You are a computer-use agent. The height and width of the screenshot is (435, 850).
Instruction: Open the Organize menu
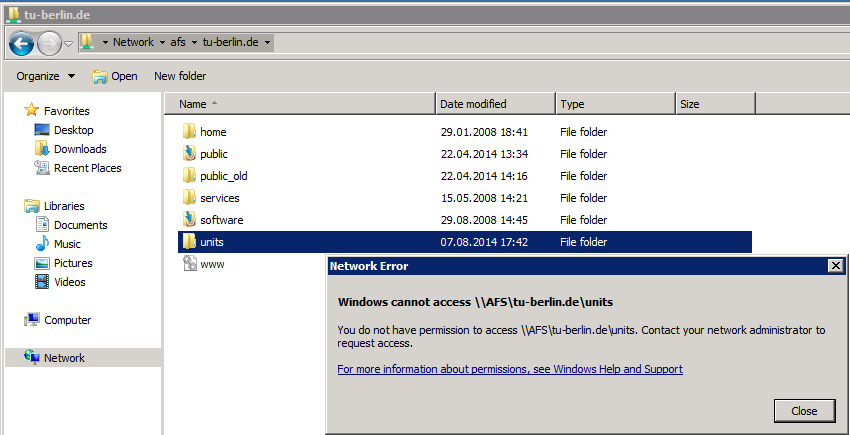(46, 76)
